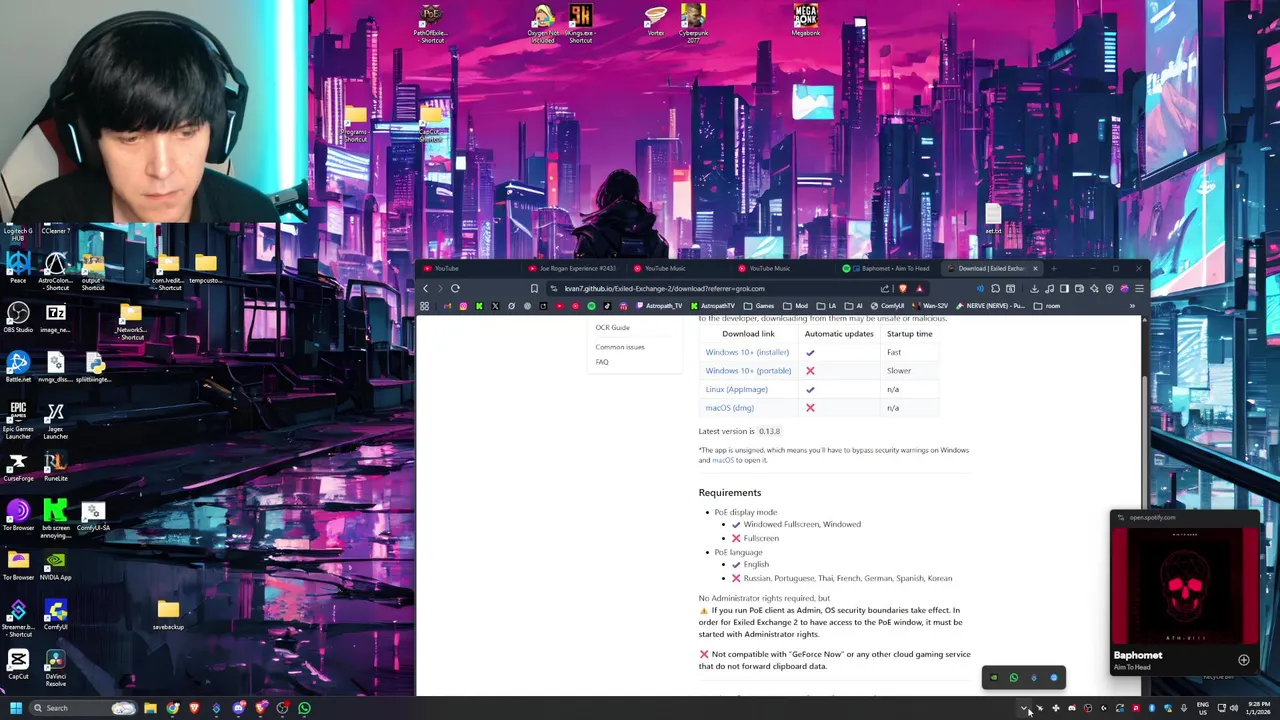This screenshot has width=1280, height=720.
Task: Open the Gmail bookmark icon
Action: click(x=447, y=306)
